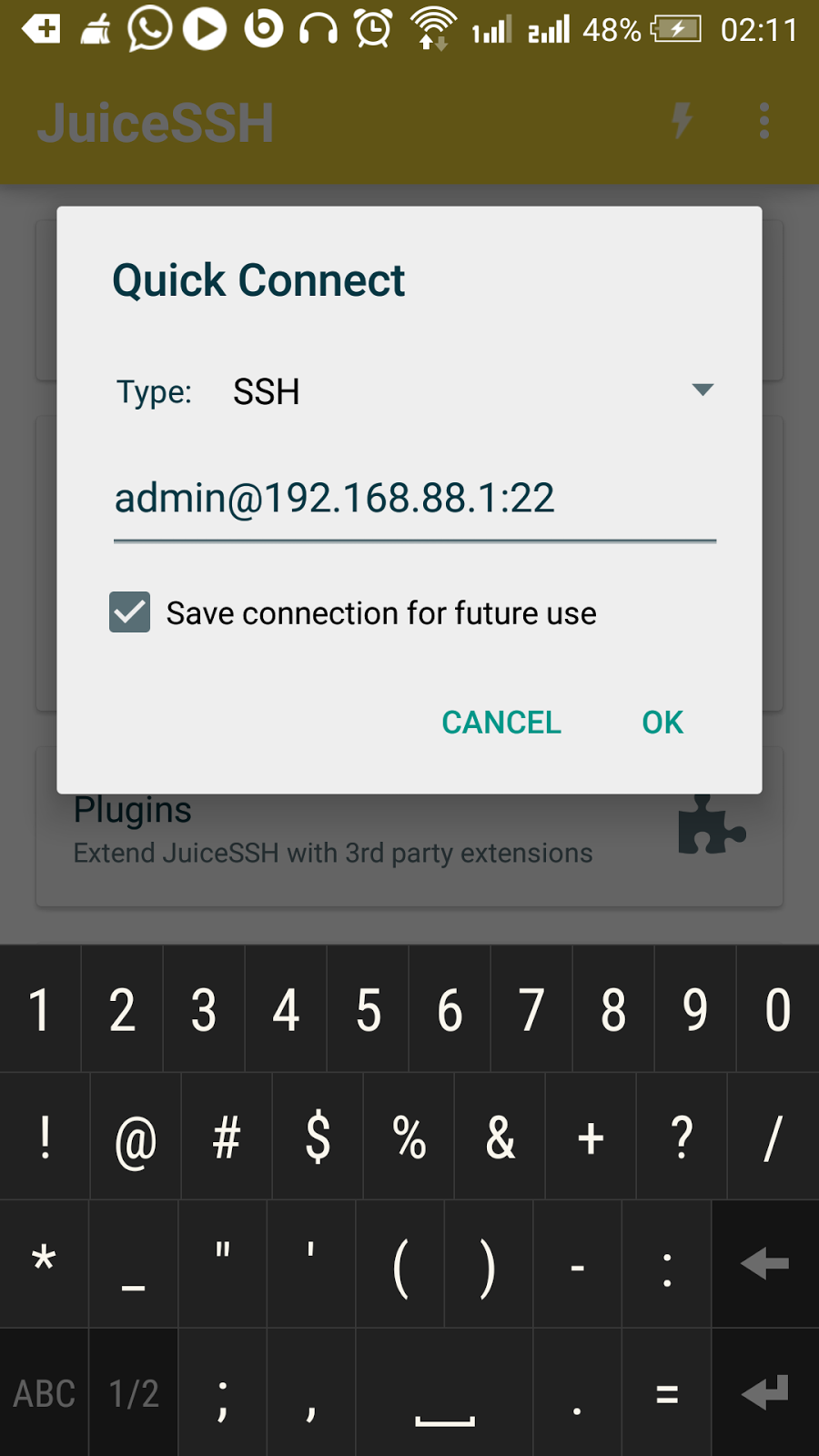This screenshot has height=1456, width=819.
Task: Tap the admin@192.168.88.1:22 address field
Action: pos(415,499)
